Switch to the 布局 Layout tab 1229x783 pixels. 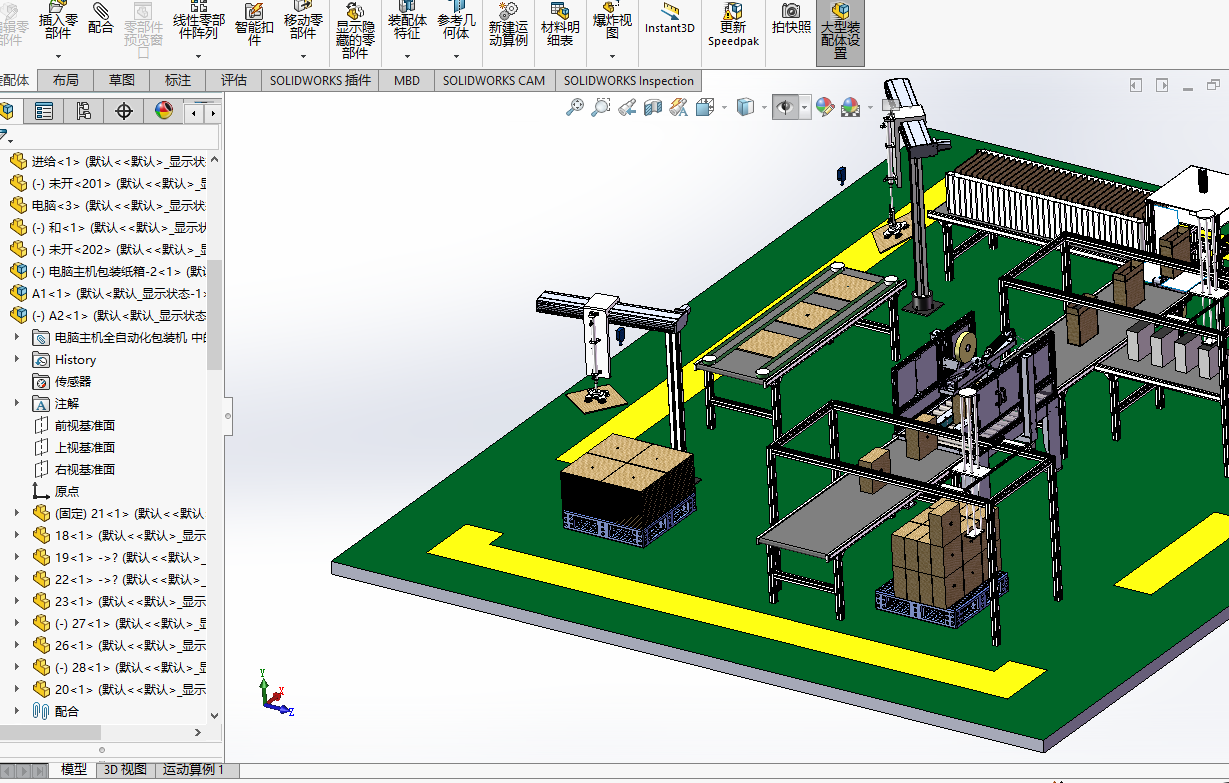pos(66,81)
